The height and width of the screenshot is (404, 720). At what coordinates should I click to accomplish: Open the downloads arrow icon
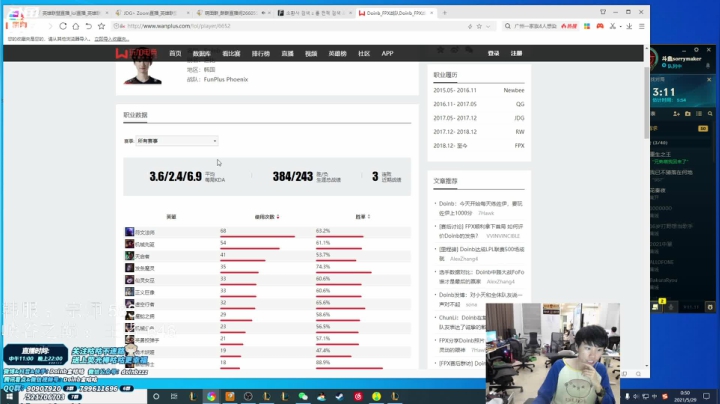[629, 26]
